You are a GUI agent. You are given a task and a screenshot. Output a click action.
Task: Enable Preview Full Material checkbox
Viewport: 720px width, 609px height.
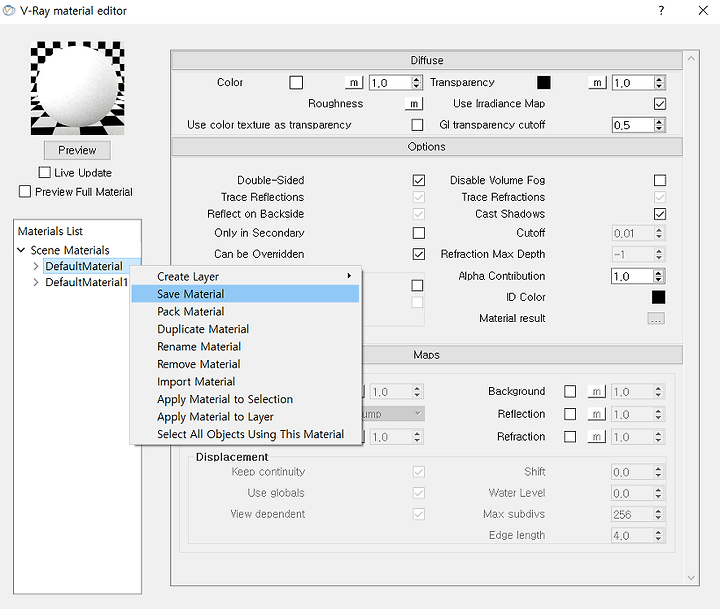point(25,192)
